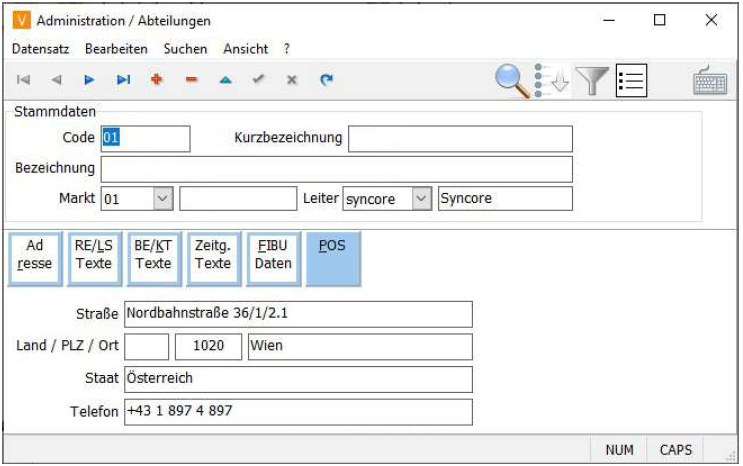
Task: Go to the previous record
Action: click(56, 80)
